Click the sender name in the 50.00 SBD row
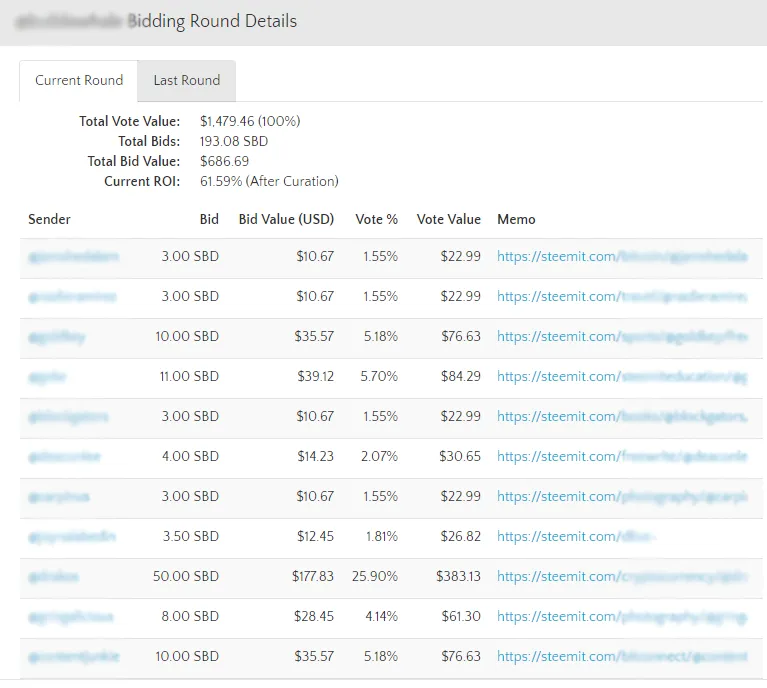The image size is (767, 688). click(53, 576)
